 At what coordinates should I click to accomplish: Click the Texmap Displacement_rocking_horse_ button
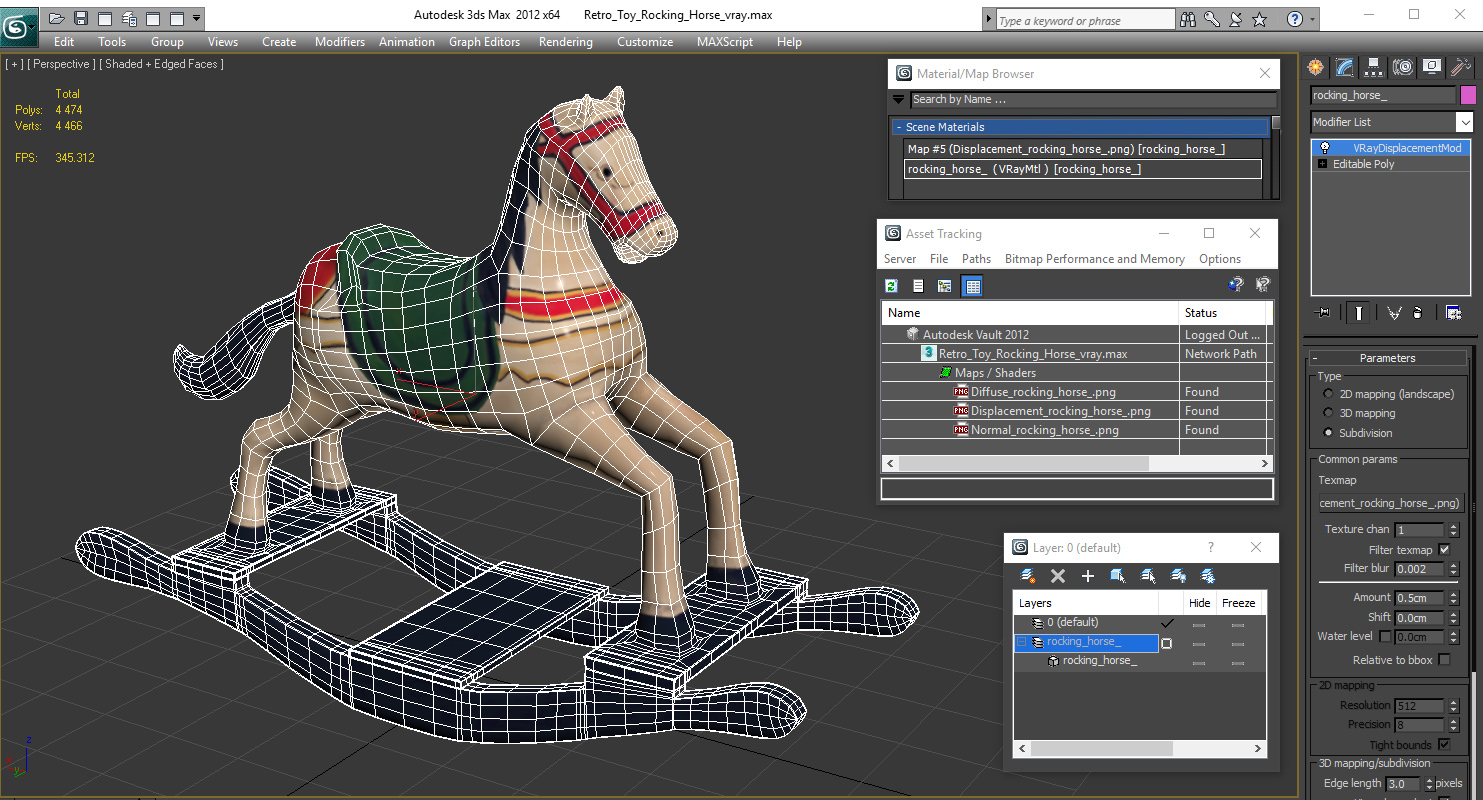[x=1389, y=503]
